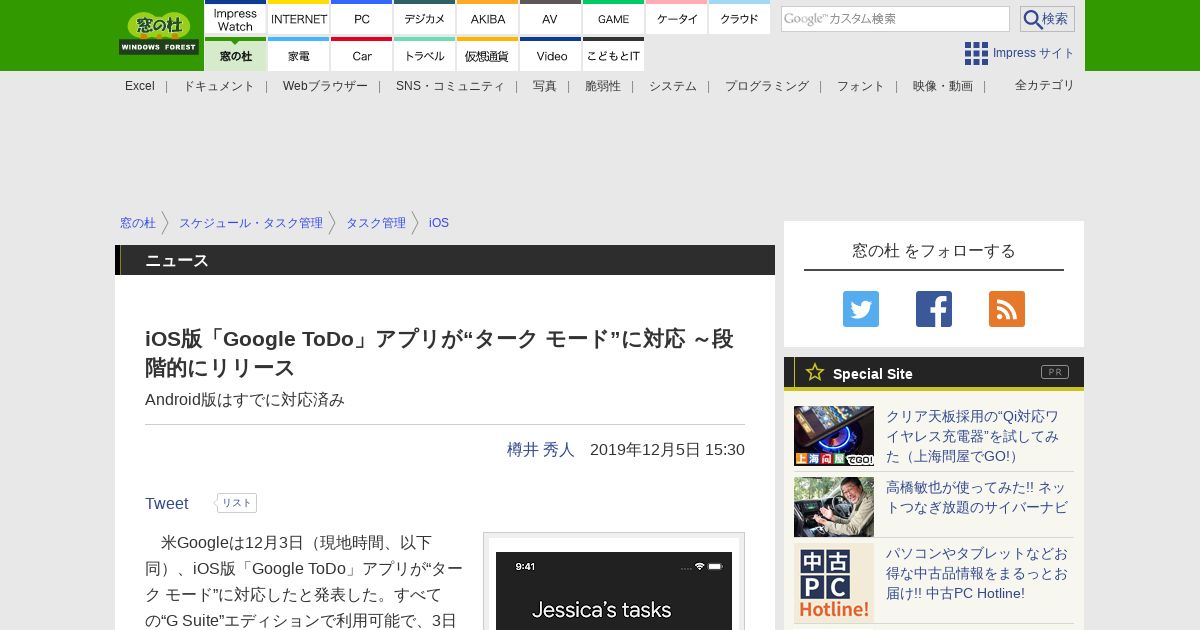
Task: Open the クラウド tab
Action: click(739, 18)
